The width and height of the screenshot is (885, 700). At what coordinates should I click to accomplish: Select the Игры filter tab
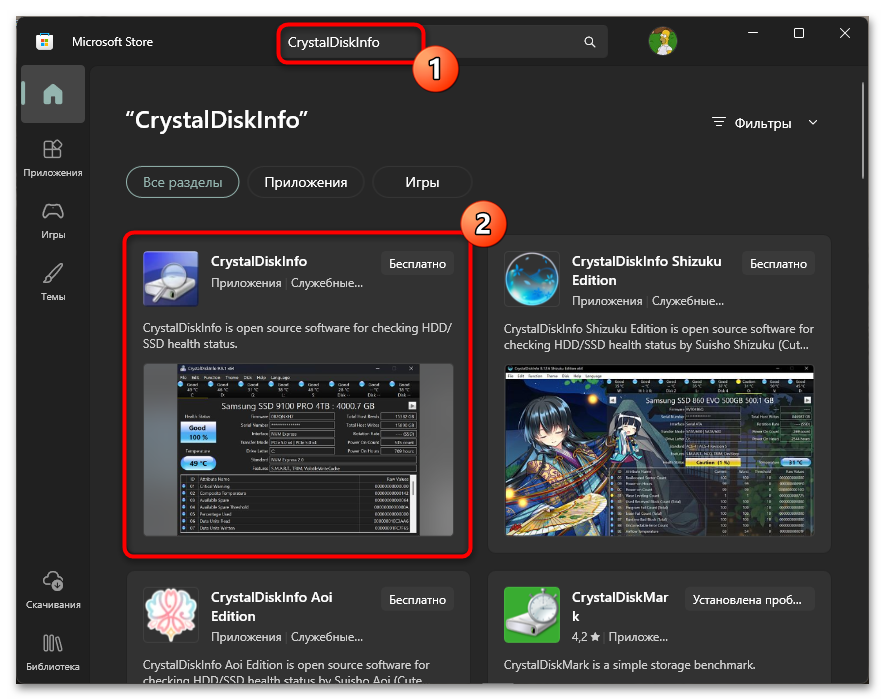422,182
